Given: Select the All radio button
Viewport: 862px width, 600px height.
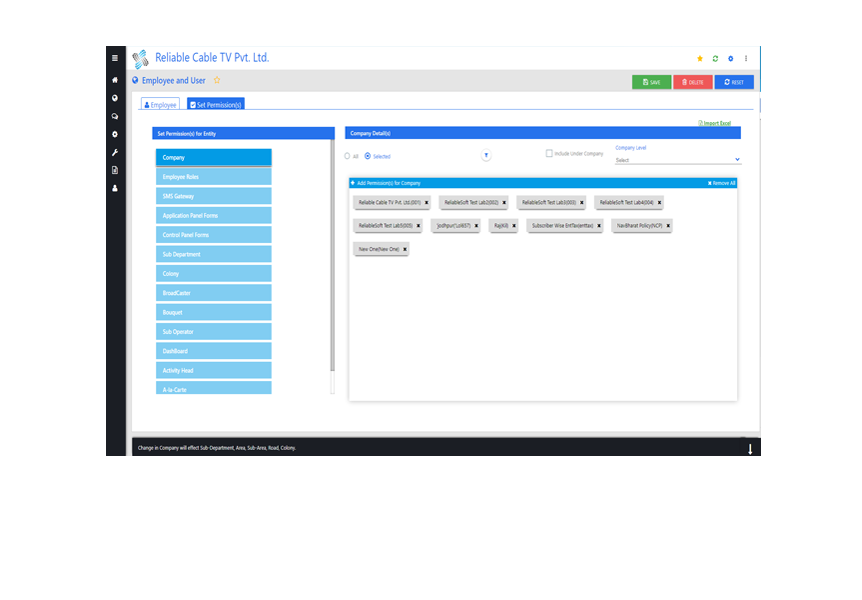Looking at the screenshot, I should coord(347,156).
